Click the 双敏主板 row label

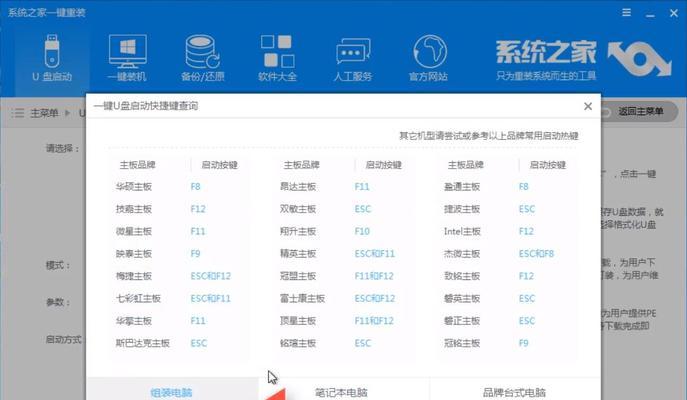pos(298,209)
